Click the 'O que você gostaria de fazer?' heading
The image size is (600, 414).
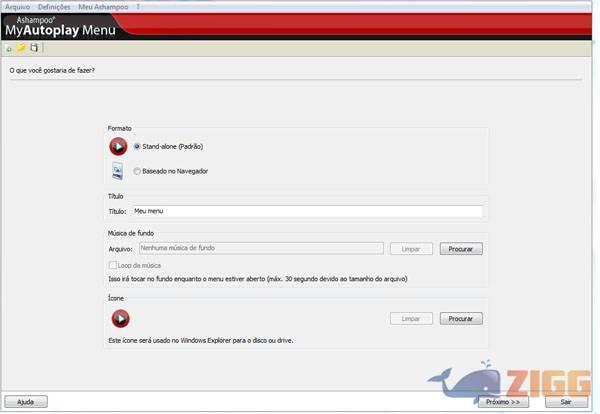[52, 70]
